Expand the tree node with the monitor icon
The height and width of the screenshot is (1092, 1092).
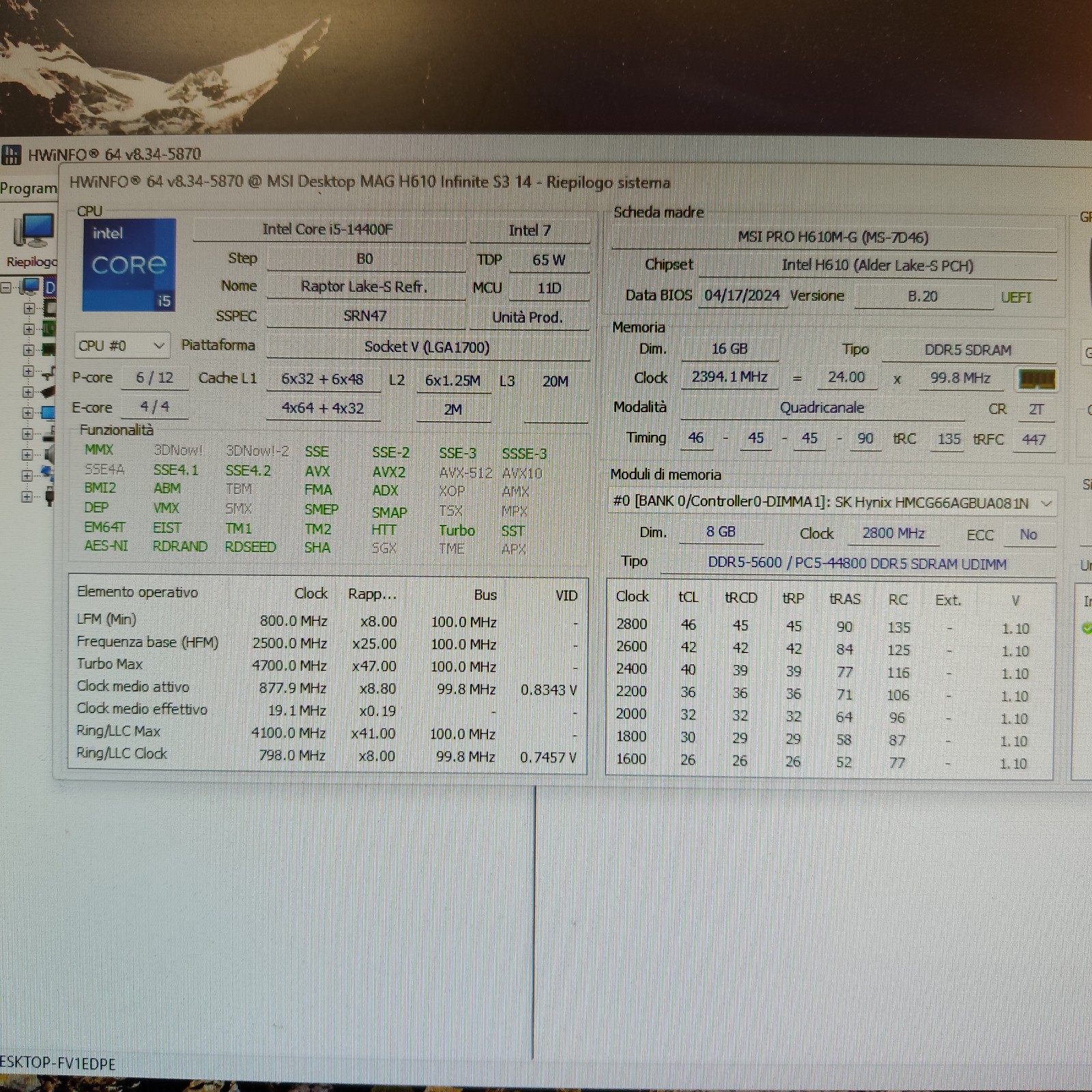[28, 413]
